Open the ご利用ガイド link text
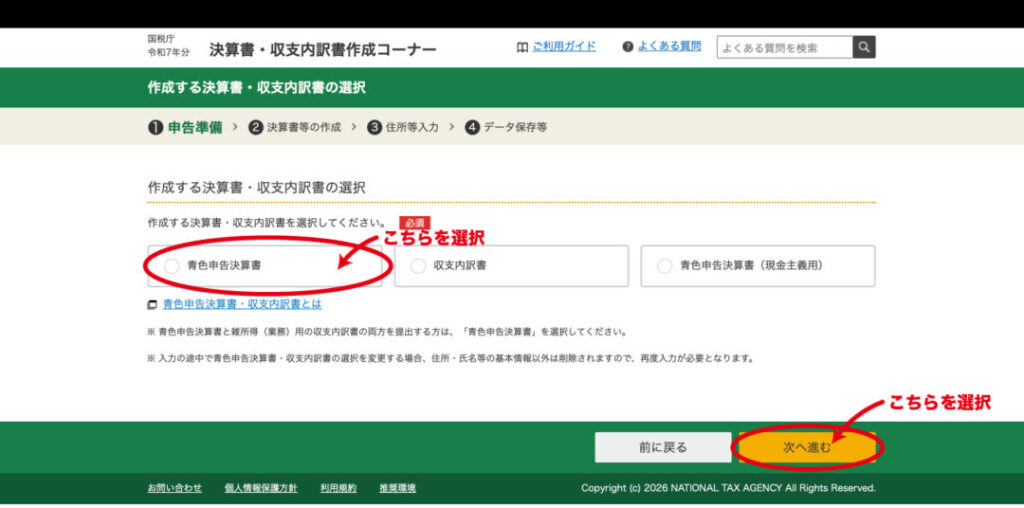The height and width of the screenshot is (508, 1024). pos(563,47)
